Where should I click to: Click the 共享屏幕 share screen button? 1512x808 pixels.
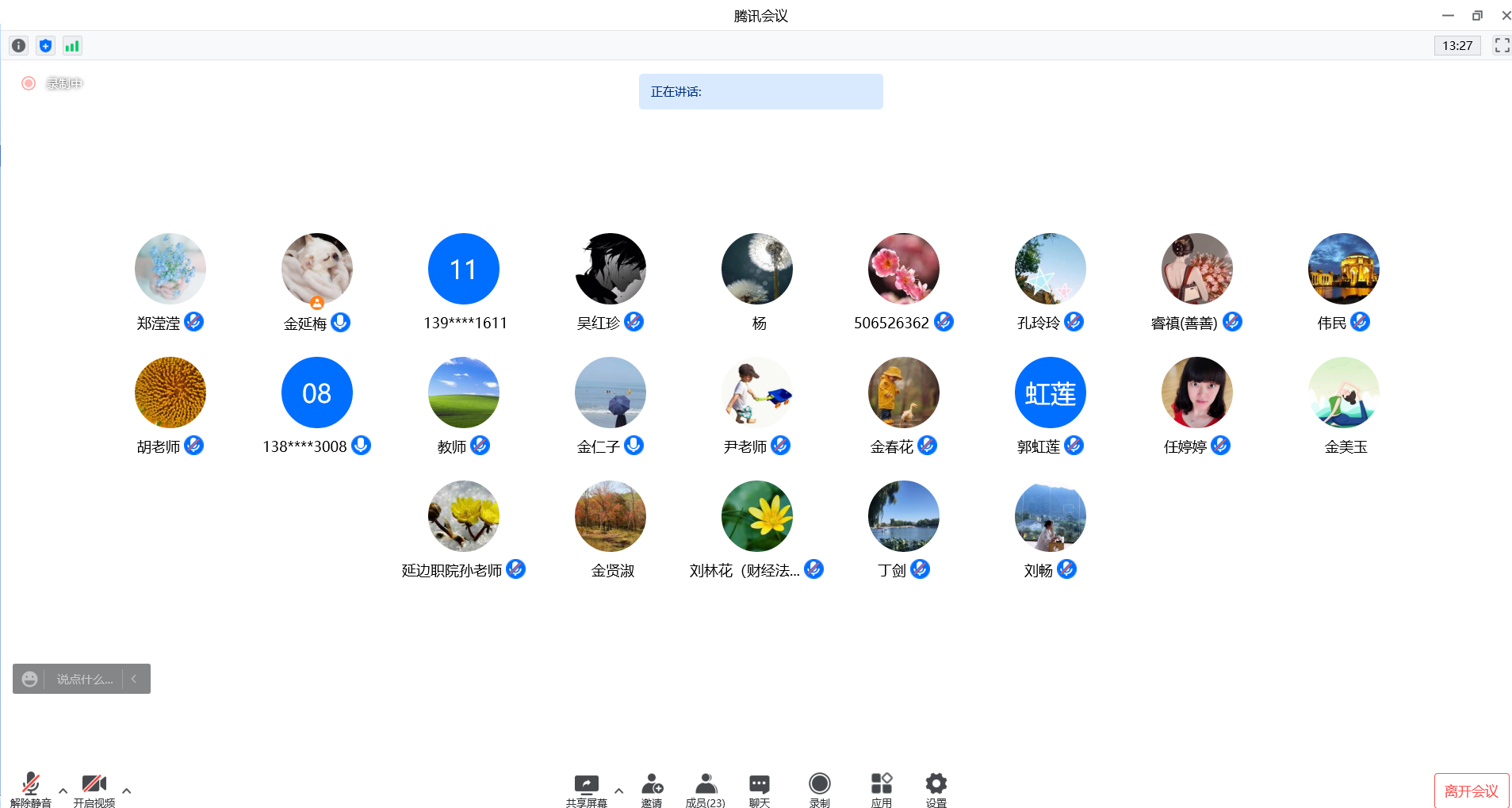(586, 790)
